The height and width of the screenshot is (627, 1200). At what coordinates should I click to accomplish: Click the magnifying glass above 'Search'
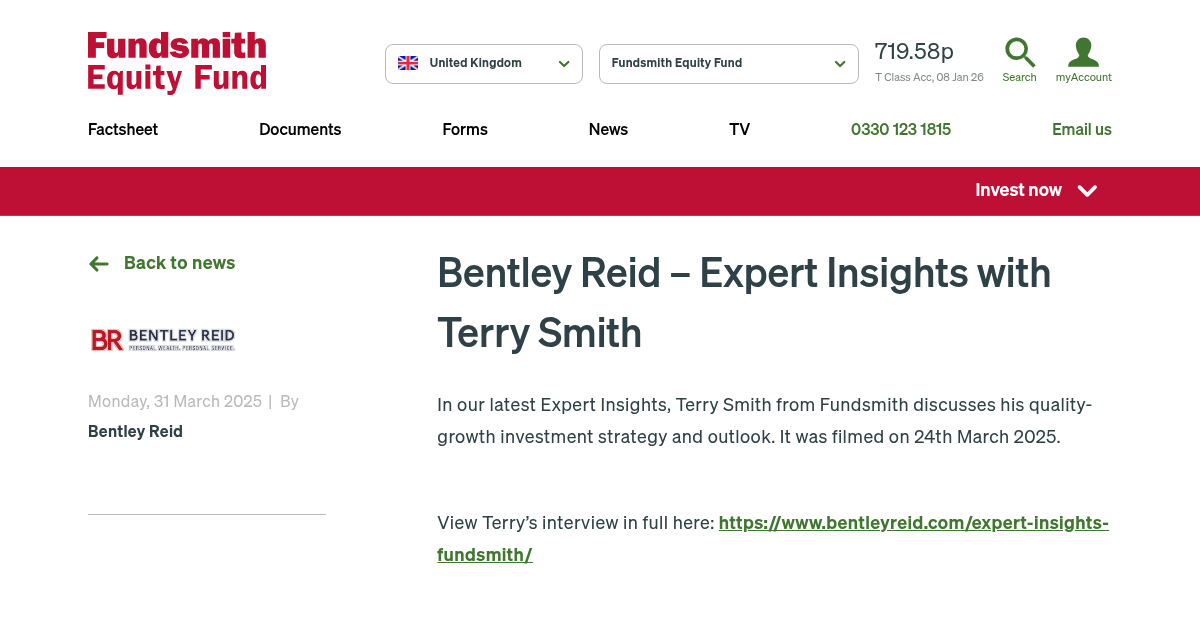(1019, 53)
